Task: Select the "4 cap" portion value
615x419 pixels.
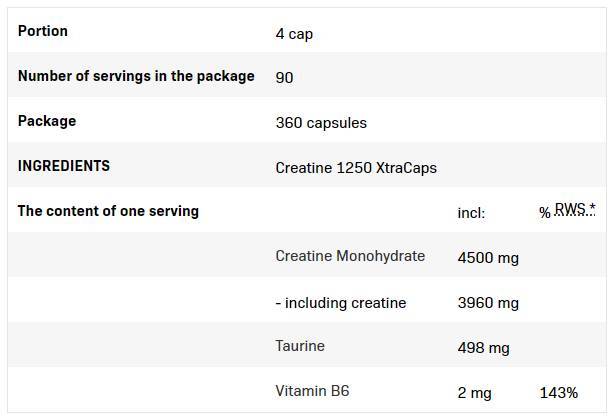Action: pyautogui.click(x=295, y=33)
